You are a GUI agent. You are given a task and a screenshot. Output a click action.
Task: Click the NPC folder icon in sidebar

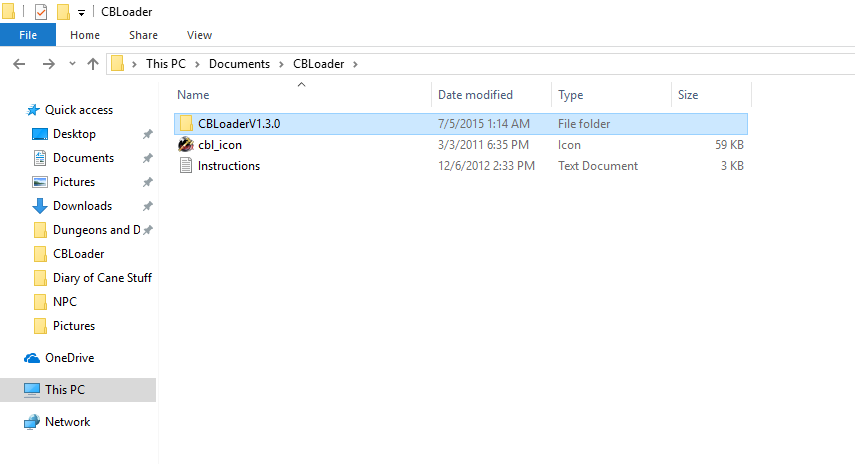40,302
